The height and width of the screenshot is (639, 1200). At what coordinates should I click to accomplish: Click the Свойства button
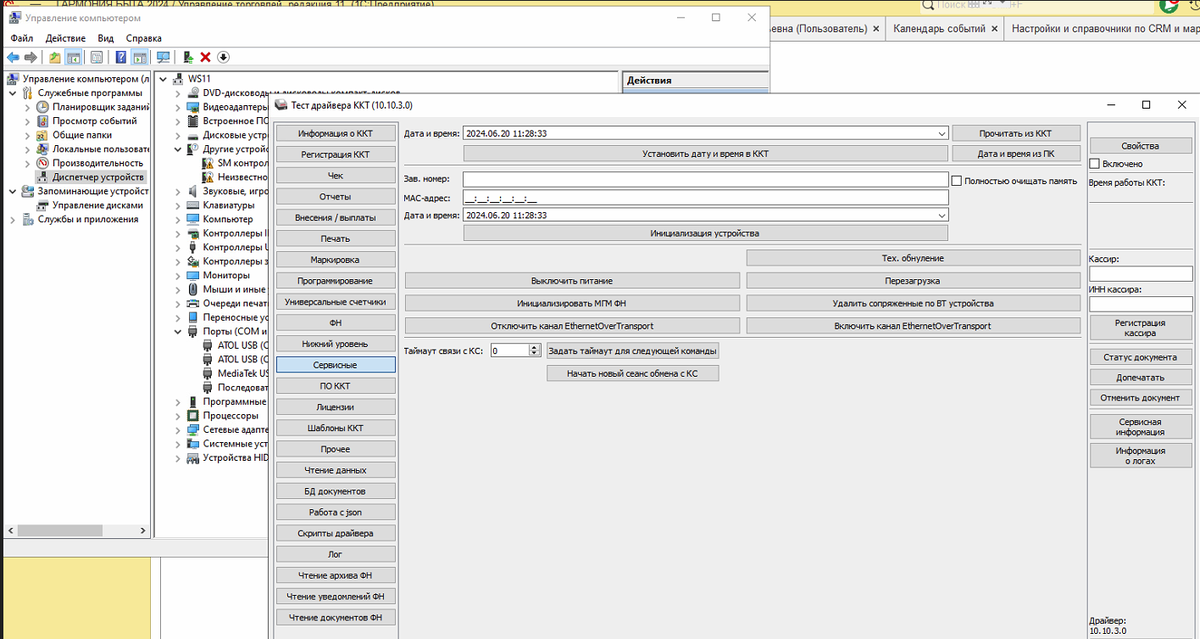1140,145
